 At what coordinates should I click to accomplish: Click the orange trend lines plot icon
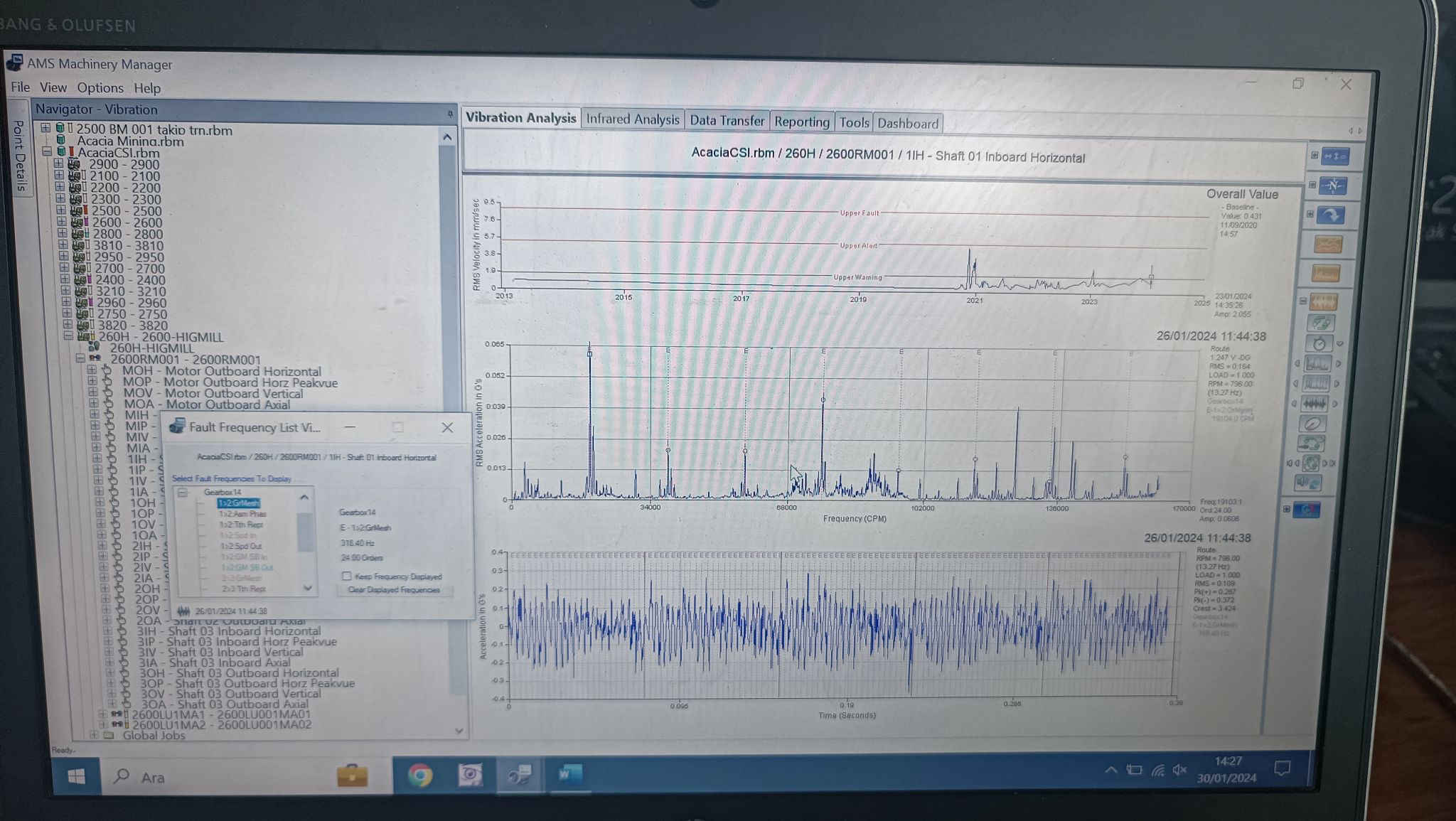[1327, 245]
